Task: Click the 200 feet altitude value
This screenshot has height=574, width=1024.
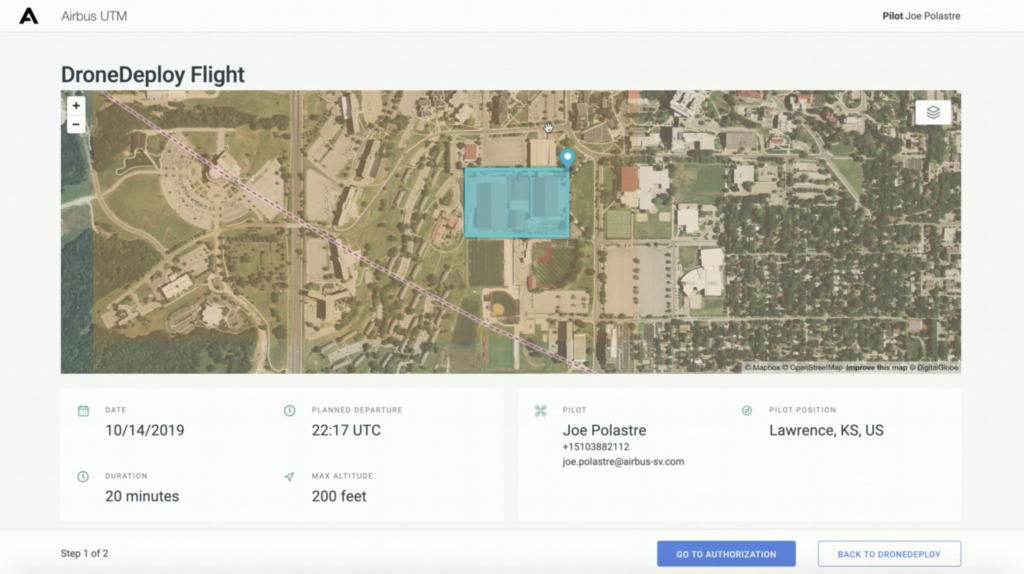Action: click(339, 496)
